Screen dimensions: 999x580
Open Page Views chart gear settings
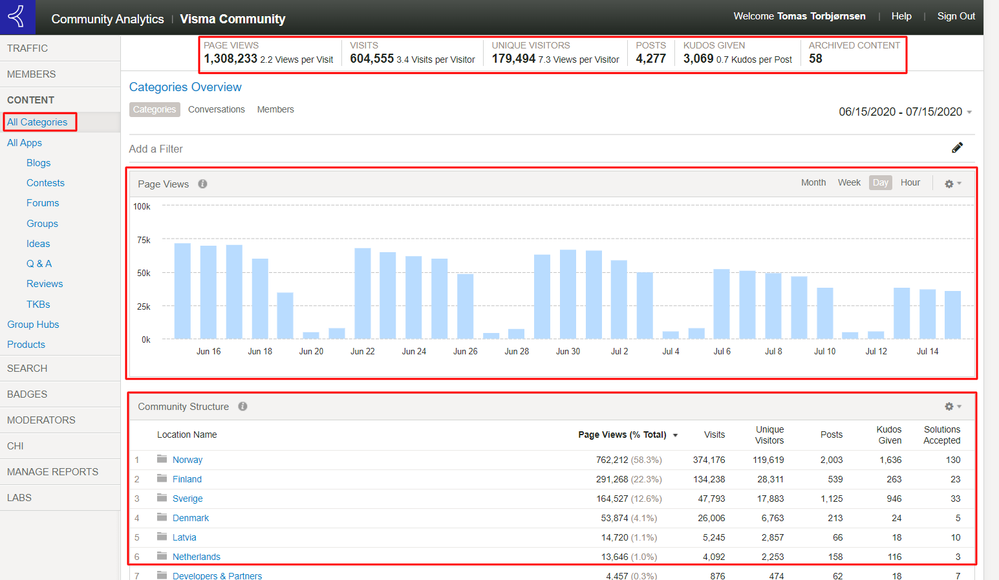click(952, 184)
